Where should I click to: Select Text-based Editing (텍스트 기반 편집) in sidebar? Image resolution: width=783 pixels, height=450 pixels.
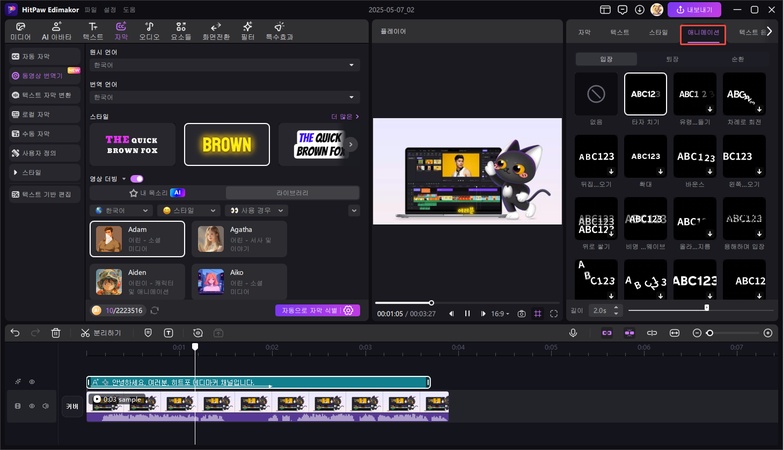click(44, 194)
